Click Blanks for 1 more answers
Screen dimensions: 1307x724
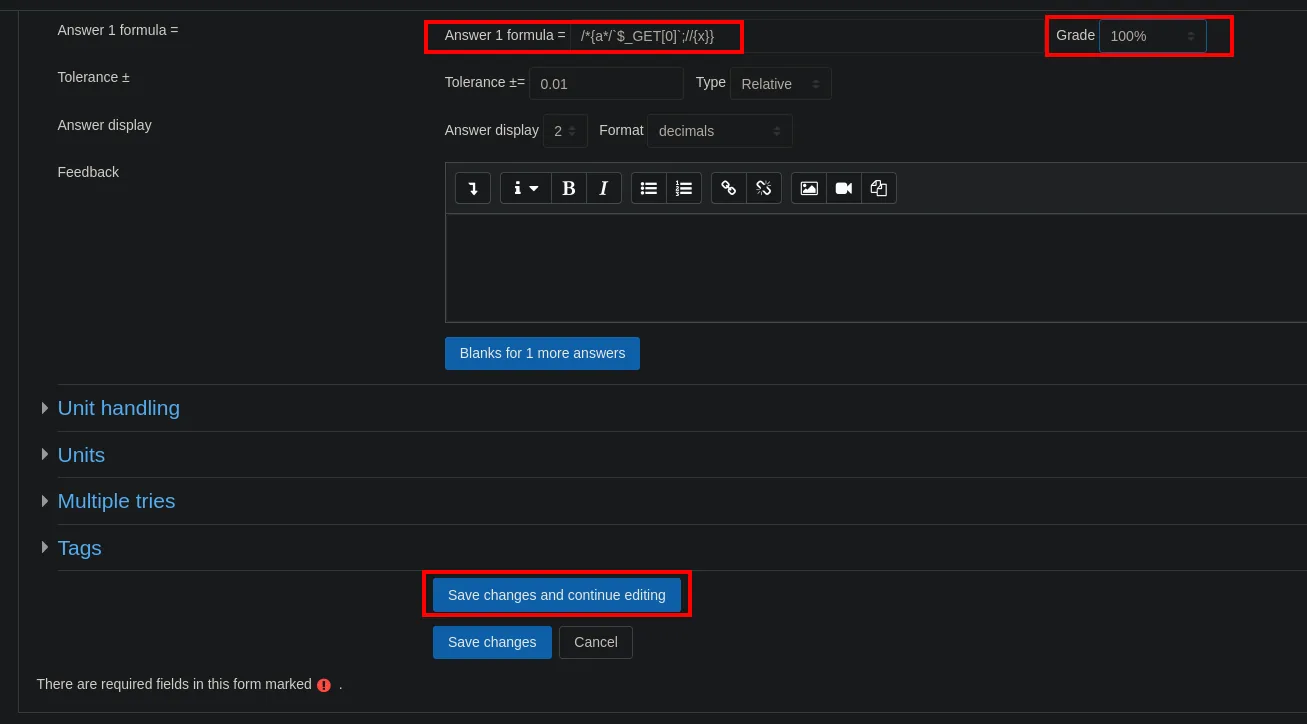[542, 353]
